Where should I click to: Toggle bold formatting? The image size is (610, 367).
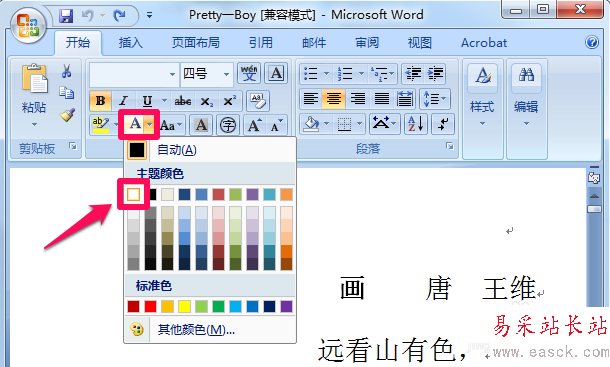[100, 101]
